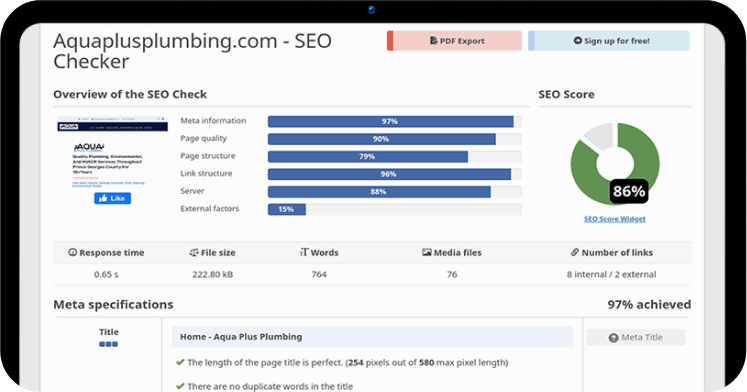Click the "Meta specifications" heading

pyautogui.click(x=113, y=304)
